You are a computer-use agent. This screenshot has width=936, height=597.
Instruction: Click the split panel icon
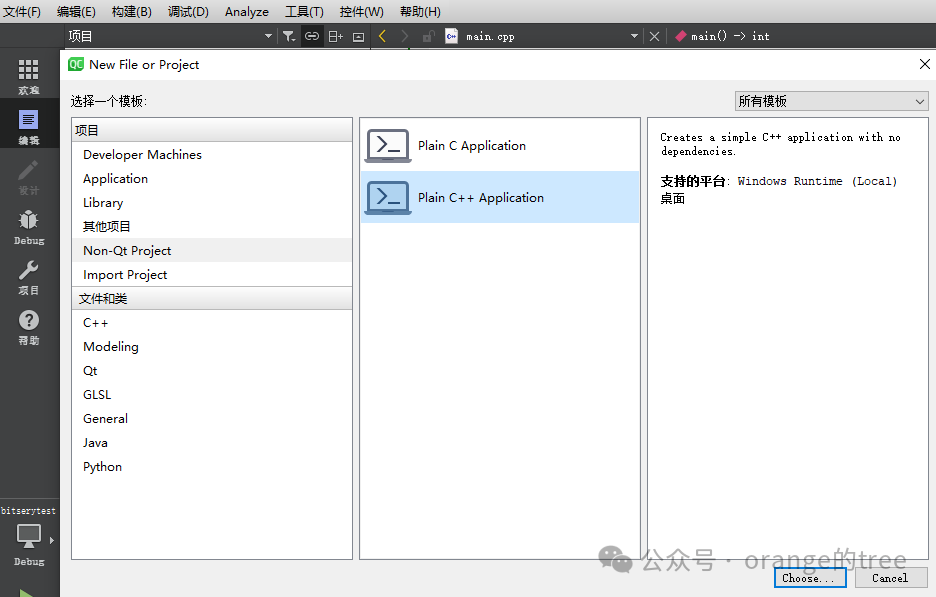335,36
